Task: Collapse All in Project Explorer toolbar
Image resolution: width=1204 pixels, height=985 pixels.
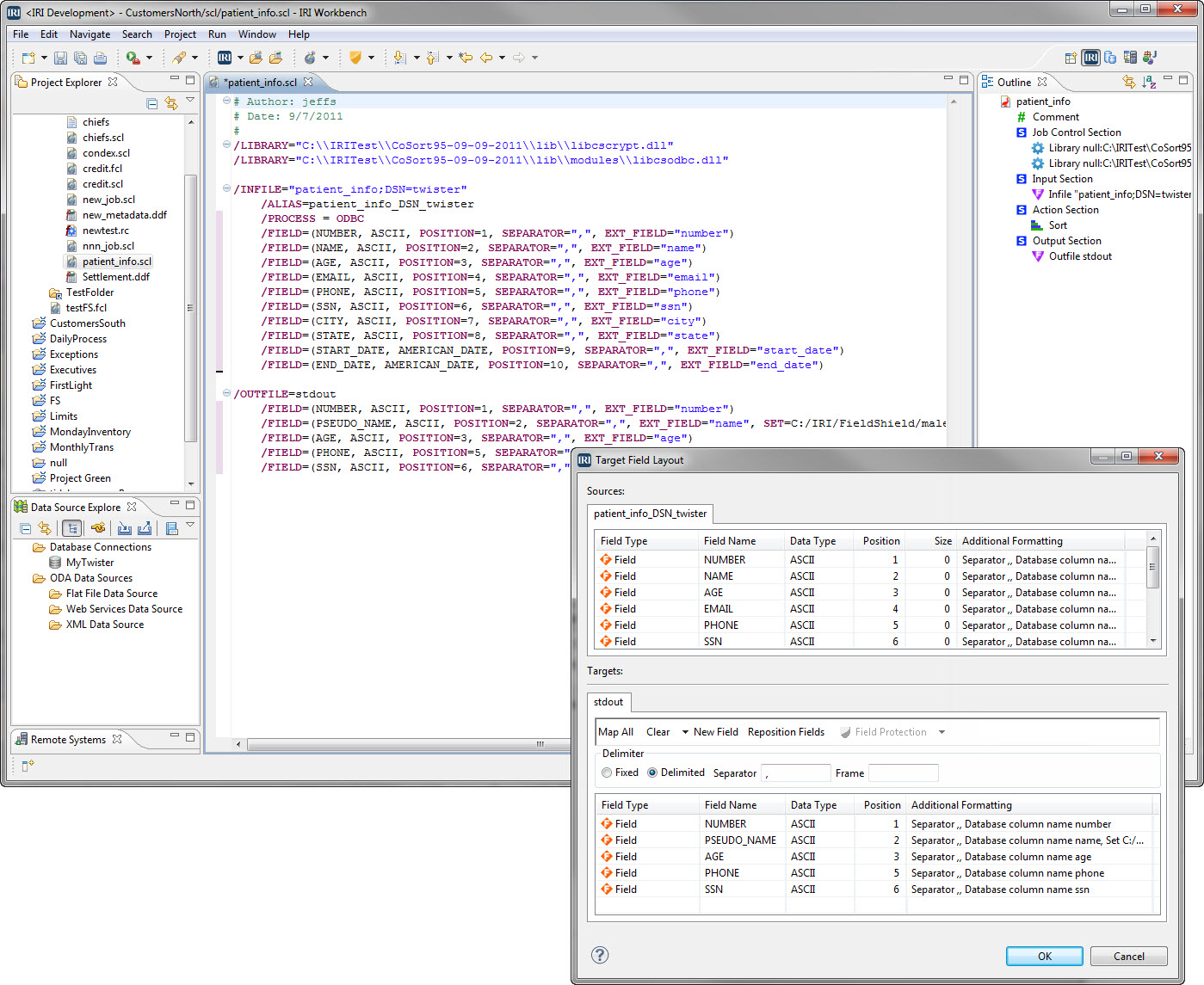Action: coord(152,103)
